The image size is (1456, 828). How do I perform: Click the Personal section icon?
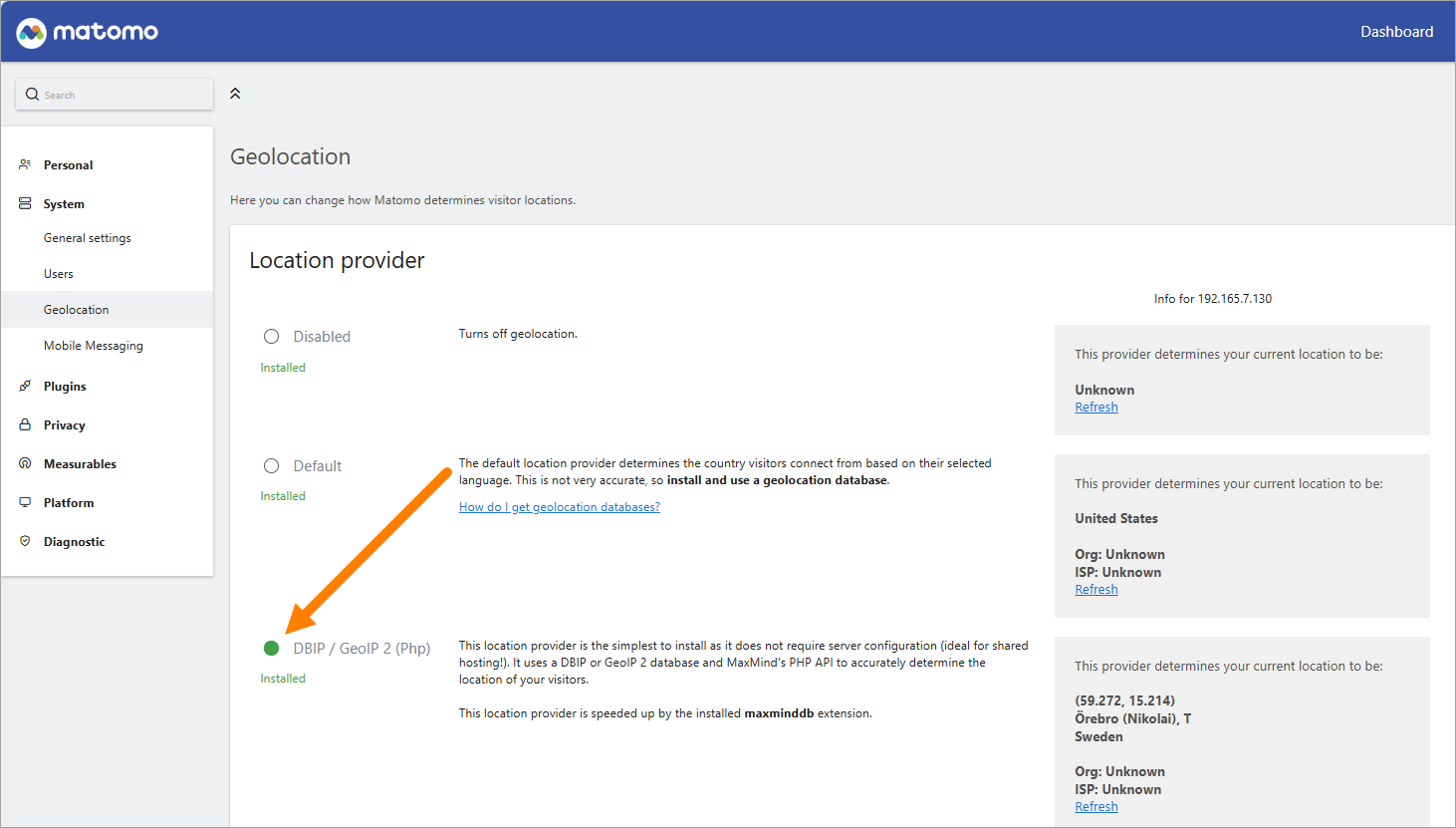[25, 164]
